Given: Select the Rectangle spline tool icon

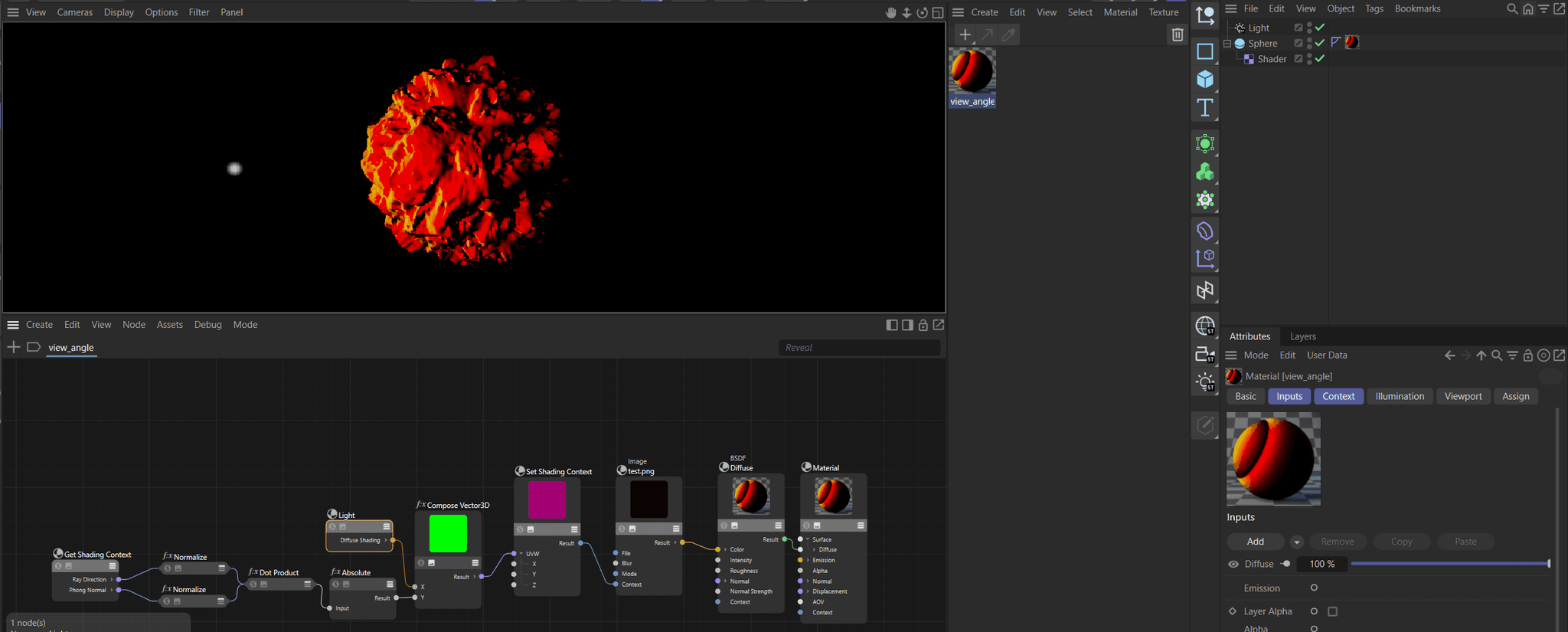Looking at the screenshot, I should click(1205, 51).
